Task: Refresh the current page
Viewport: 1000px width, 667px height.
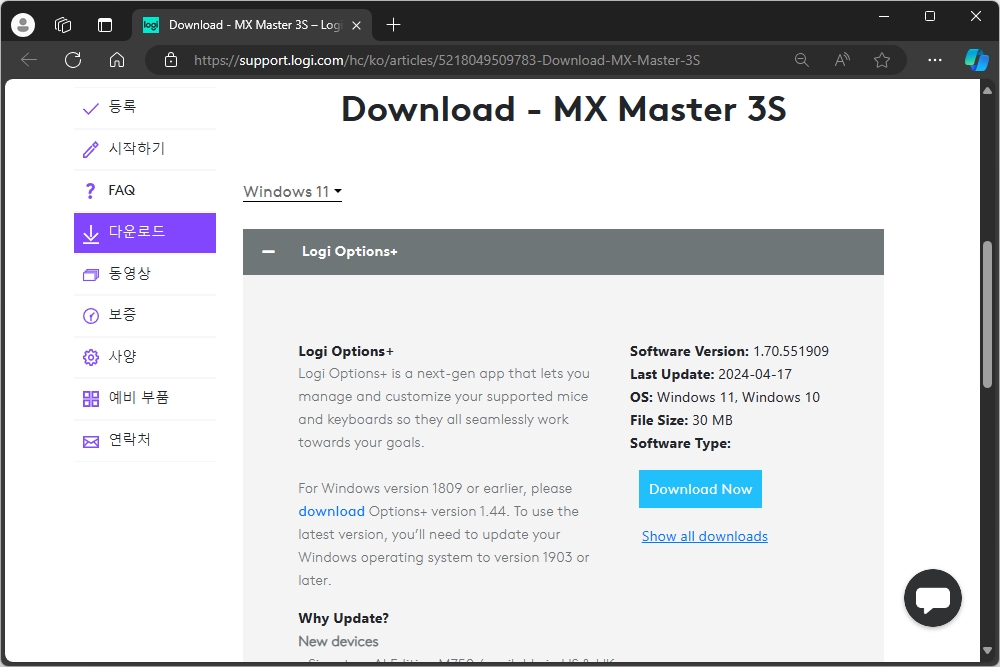Action: pyautogui.click(x=73, y=60)
